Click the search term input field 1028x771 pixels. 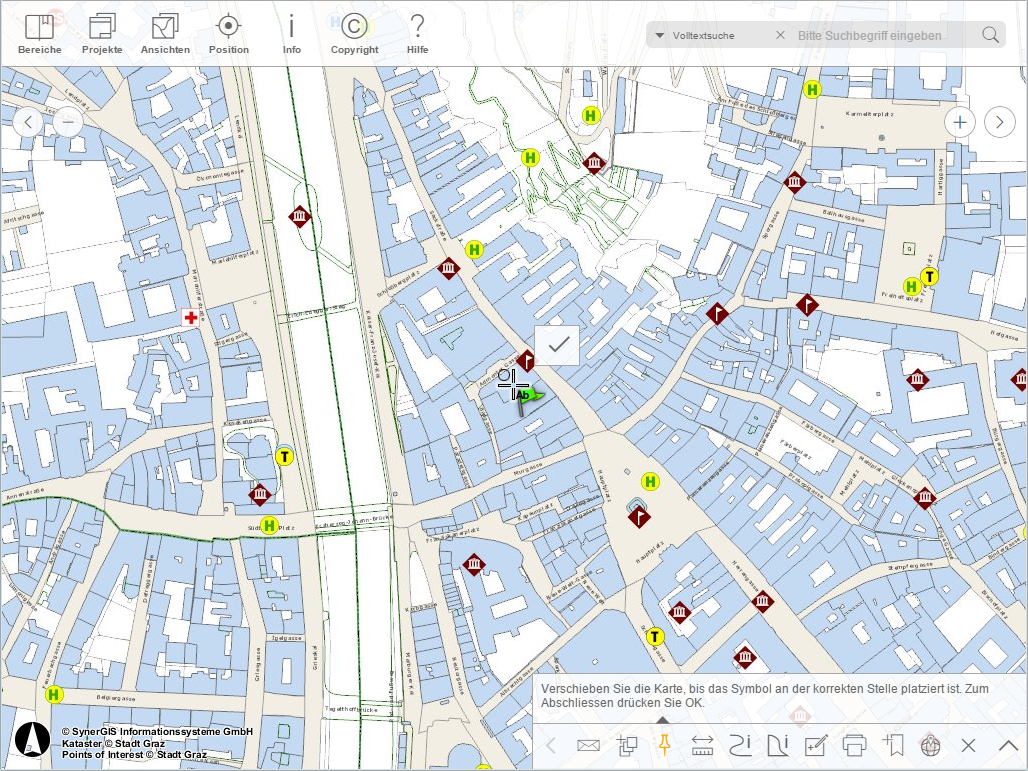point(870,34)
